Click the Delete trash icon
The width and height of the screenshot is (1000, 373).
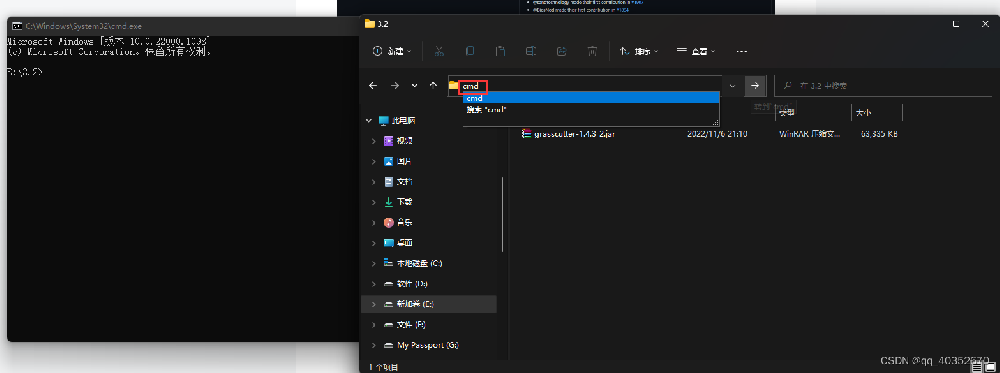(x=592, y=51)
